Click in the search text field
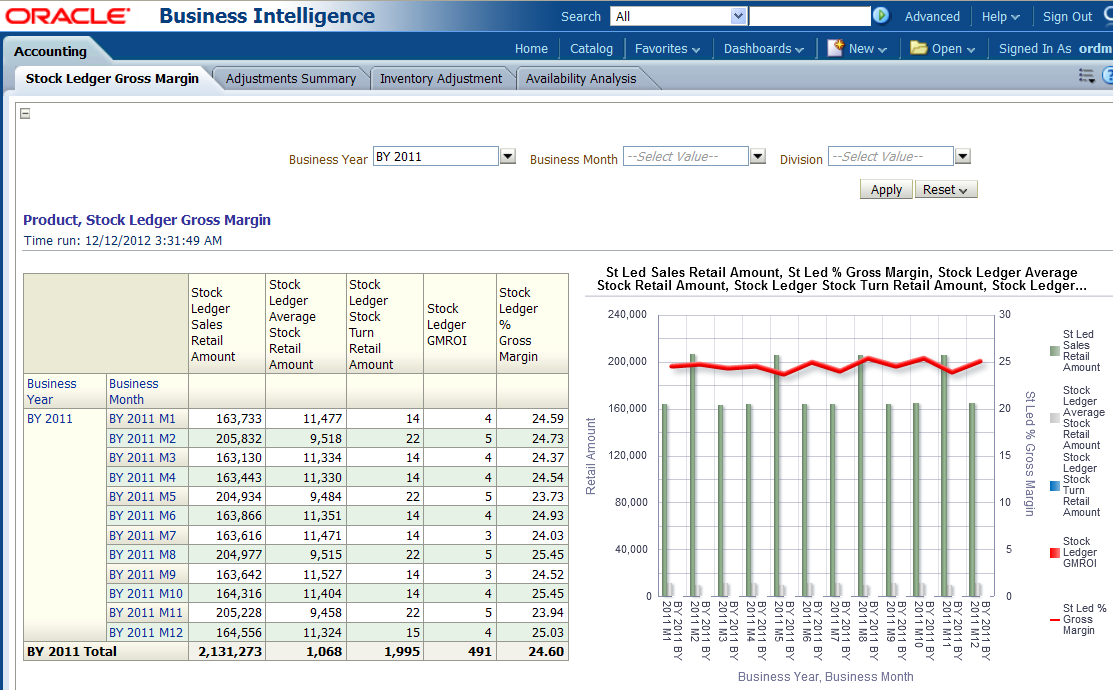Viewport: 1113px width, 690px height. click(810, 16)
